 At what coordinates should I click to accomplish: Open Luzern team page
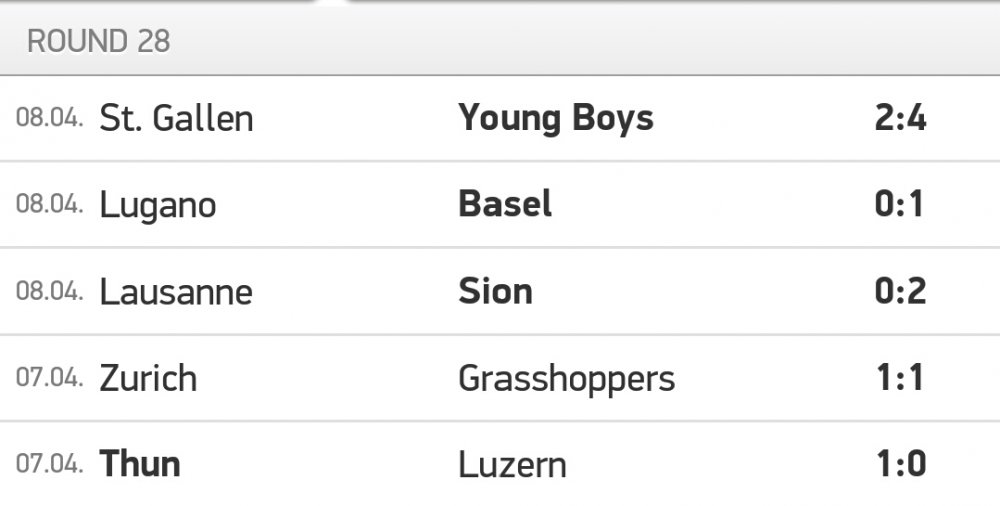[x=513, y=465]
